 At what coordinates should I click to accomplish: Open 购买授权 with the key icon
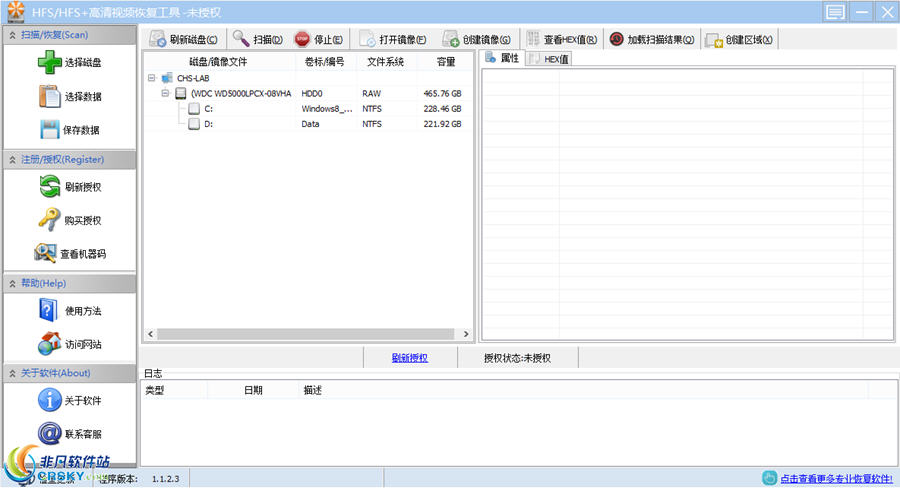pos(70,220)
